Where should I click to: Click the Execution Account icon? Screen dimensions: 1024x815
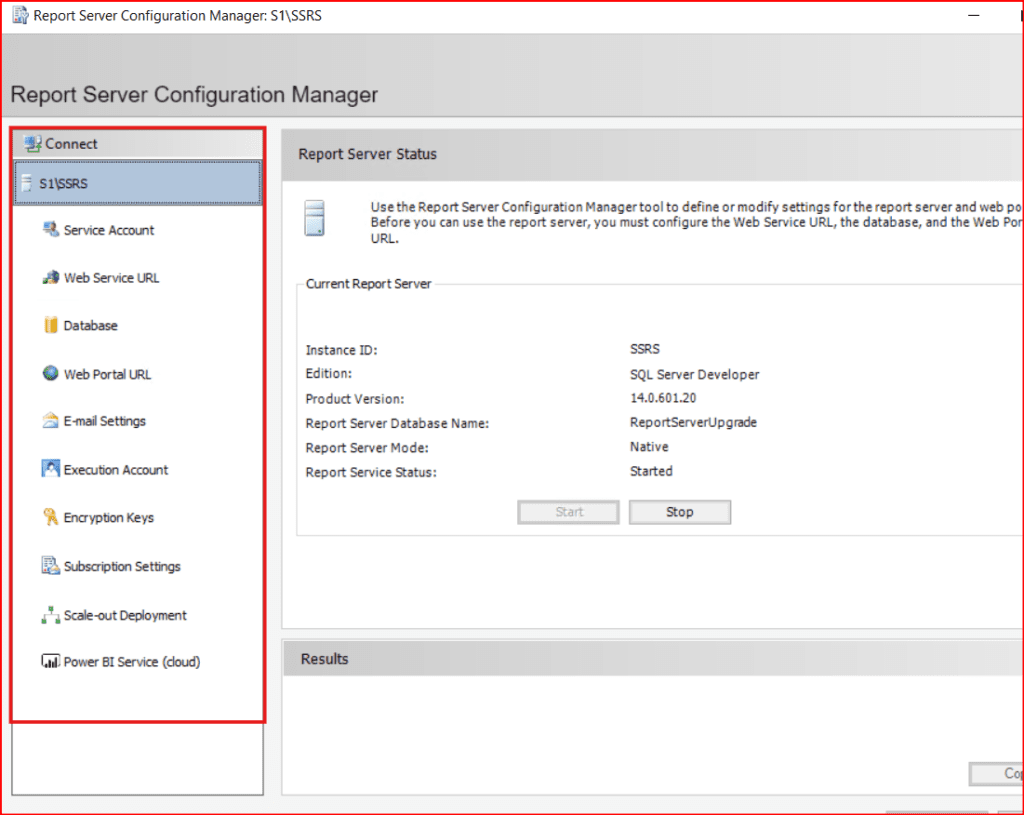pyautogui.click(x=50, y=469)
